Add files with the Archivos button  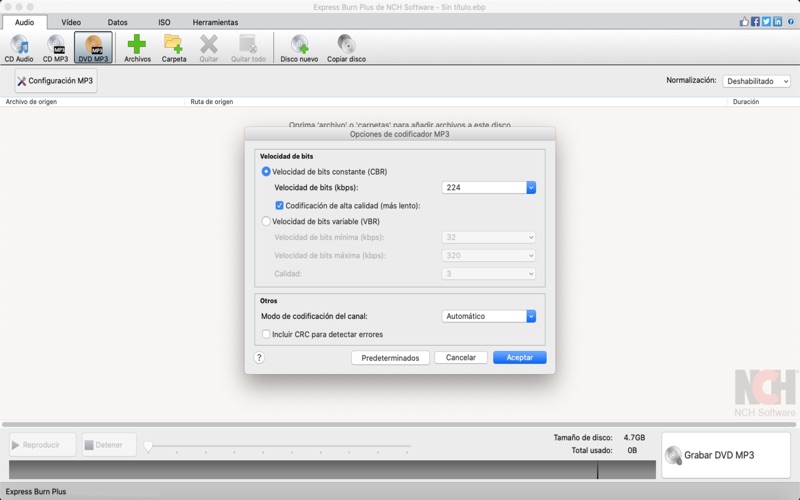137,48
